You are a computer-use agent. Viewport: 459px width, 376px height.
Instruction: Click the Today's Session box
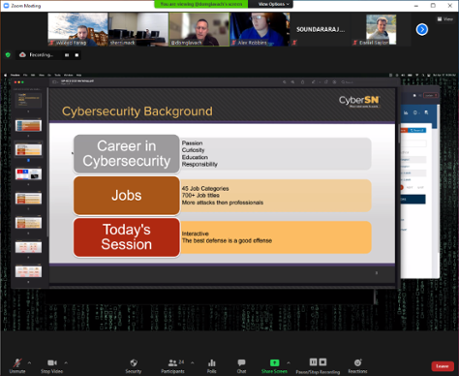(x=126, y=237)
